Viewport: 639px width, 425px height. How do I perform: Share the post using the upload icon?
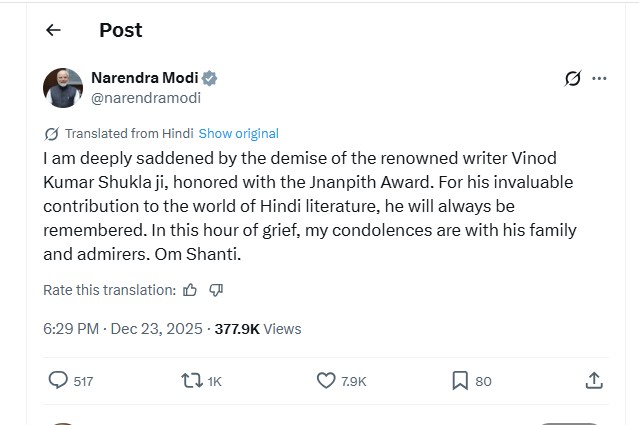pos(593,380)
